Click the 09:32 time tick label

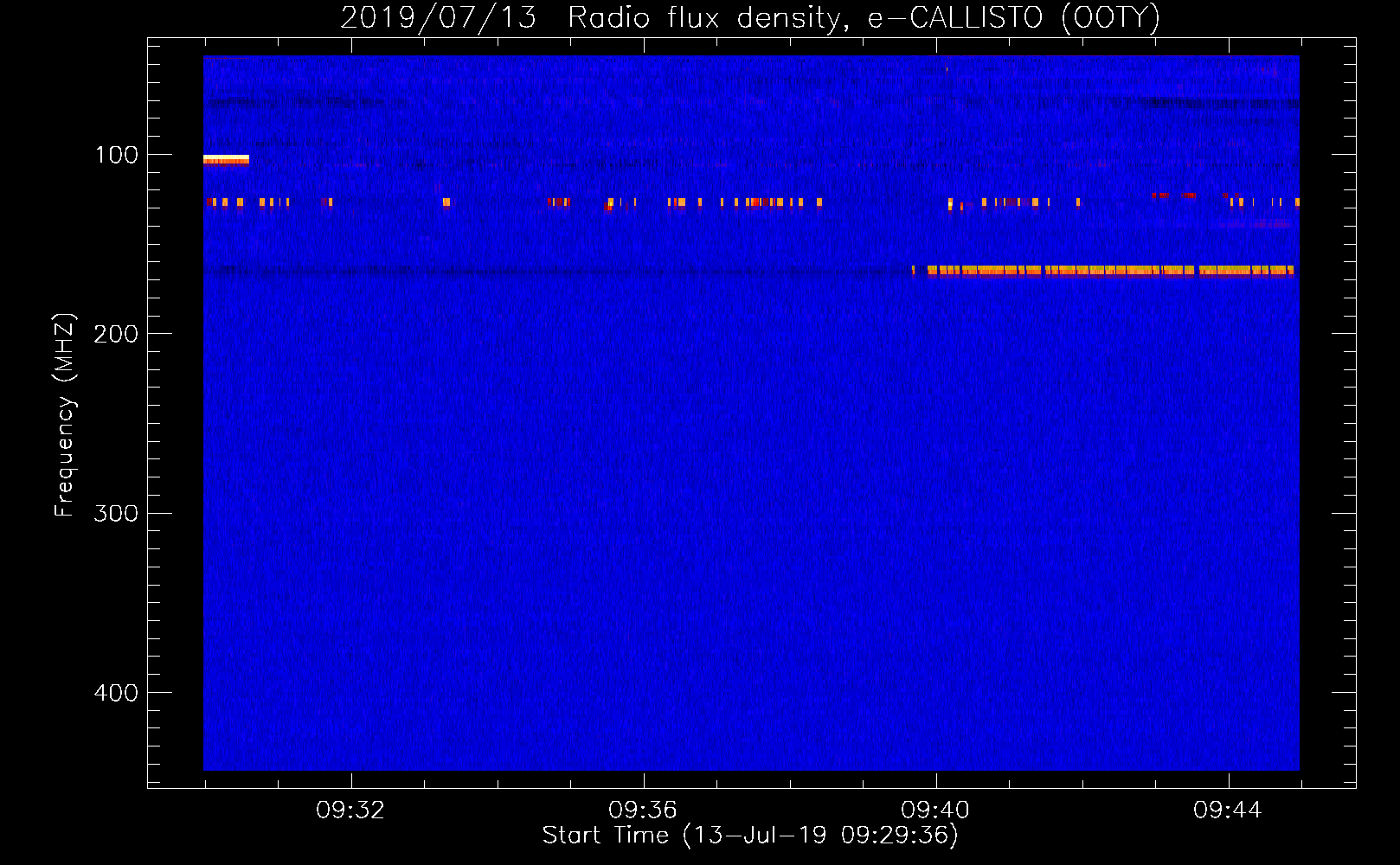pos(350,811)
